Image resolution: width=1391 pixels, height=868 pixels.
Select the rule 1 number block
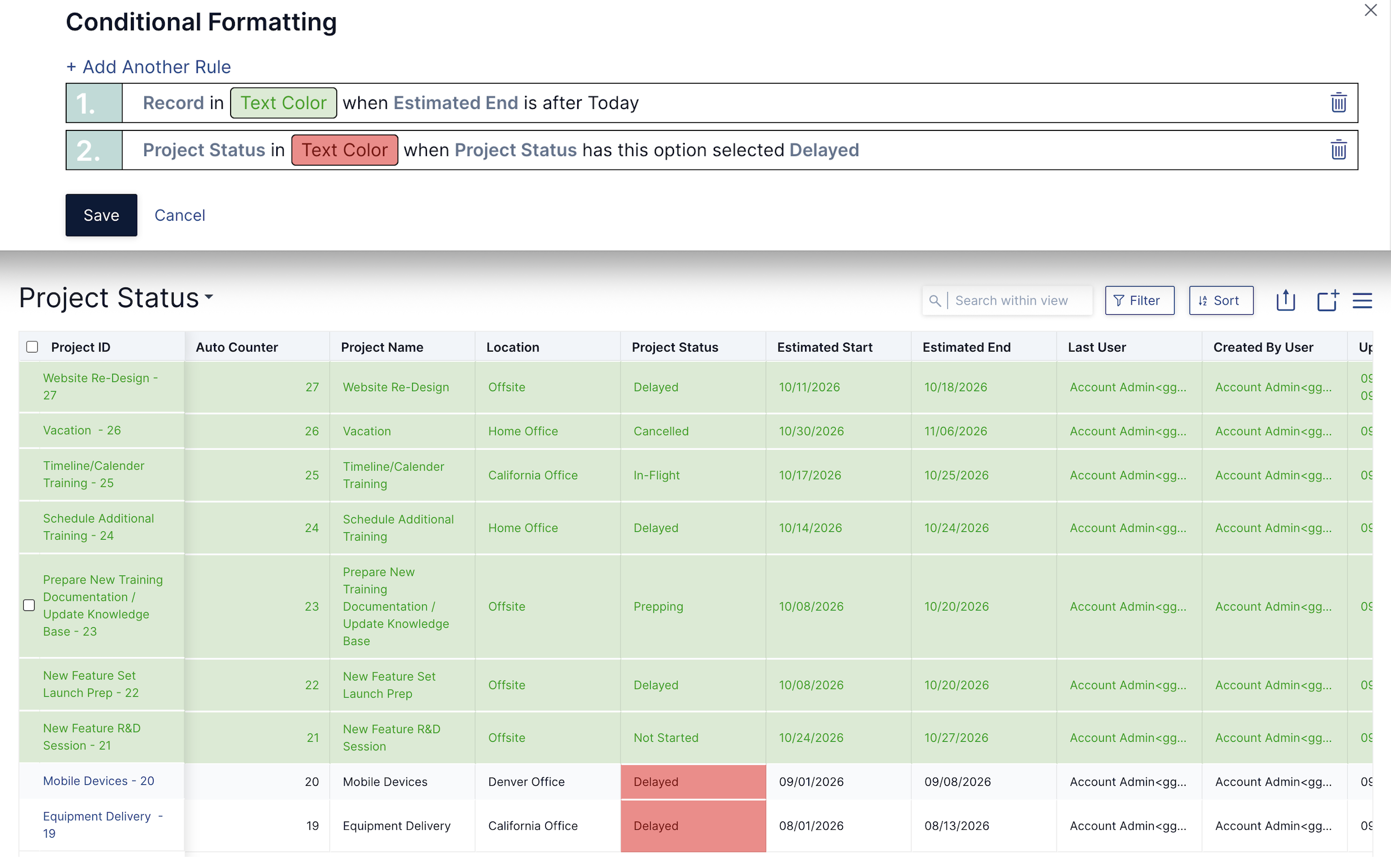[x=94, y=103]
